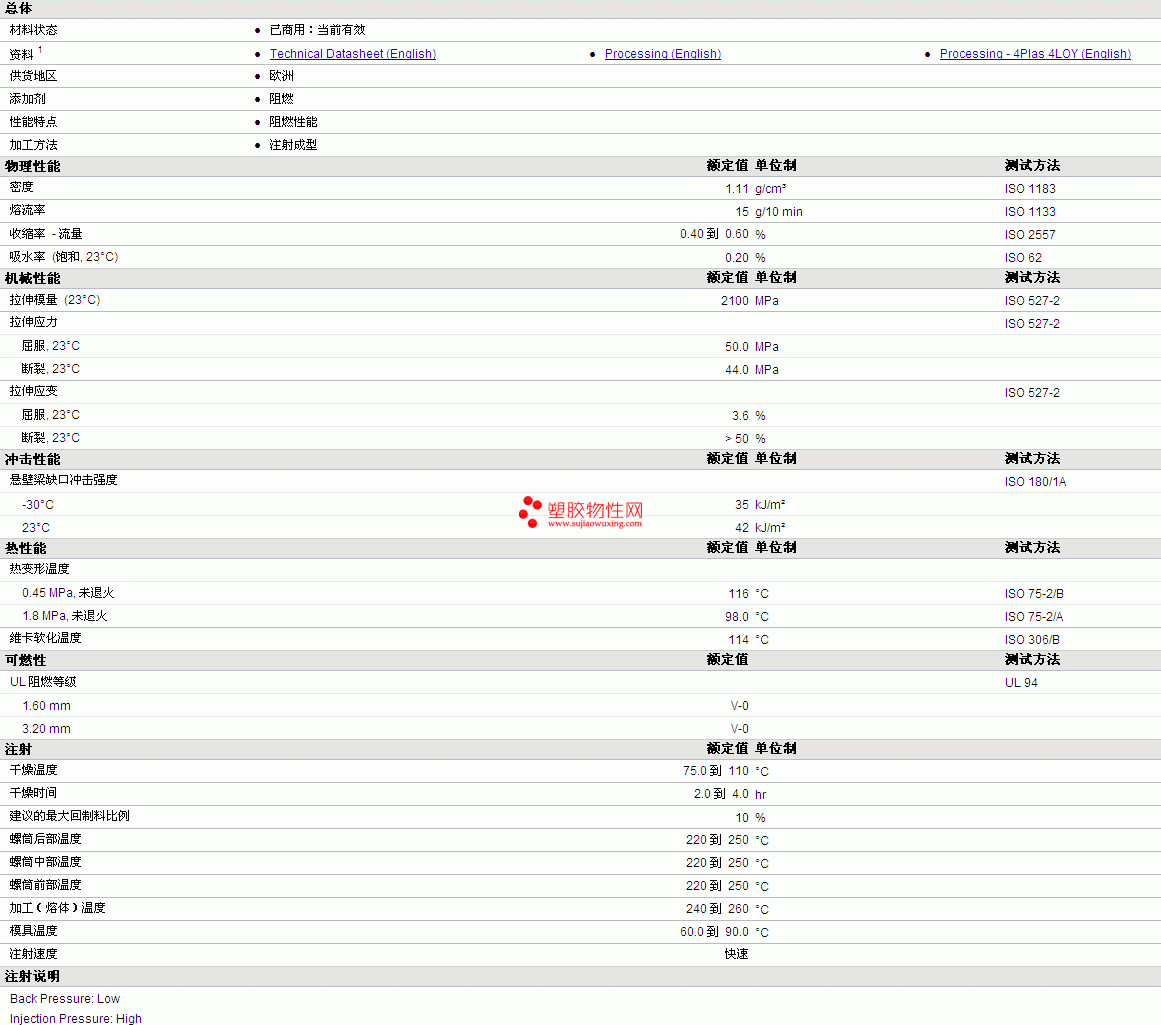Click the V-0 rating for 1.60 mm
The image size is (1161, 1025).
(740, 706)
